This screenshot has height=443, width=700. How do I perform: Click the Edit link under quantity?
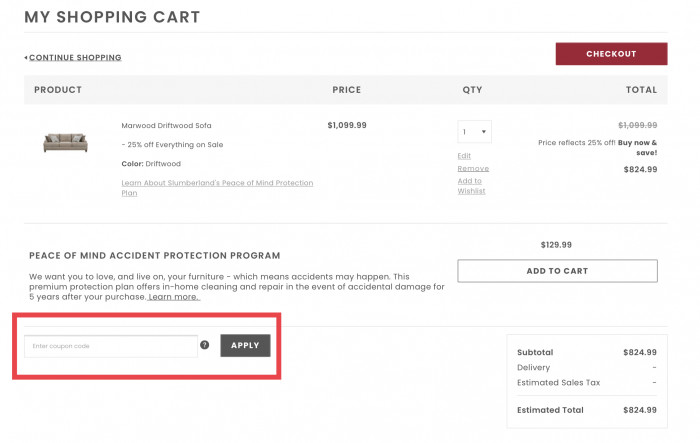coord(464,156)
